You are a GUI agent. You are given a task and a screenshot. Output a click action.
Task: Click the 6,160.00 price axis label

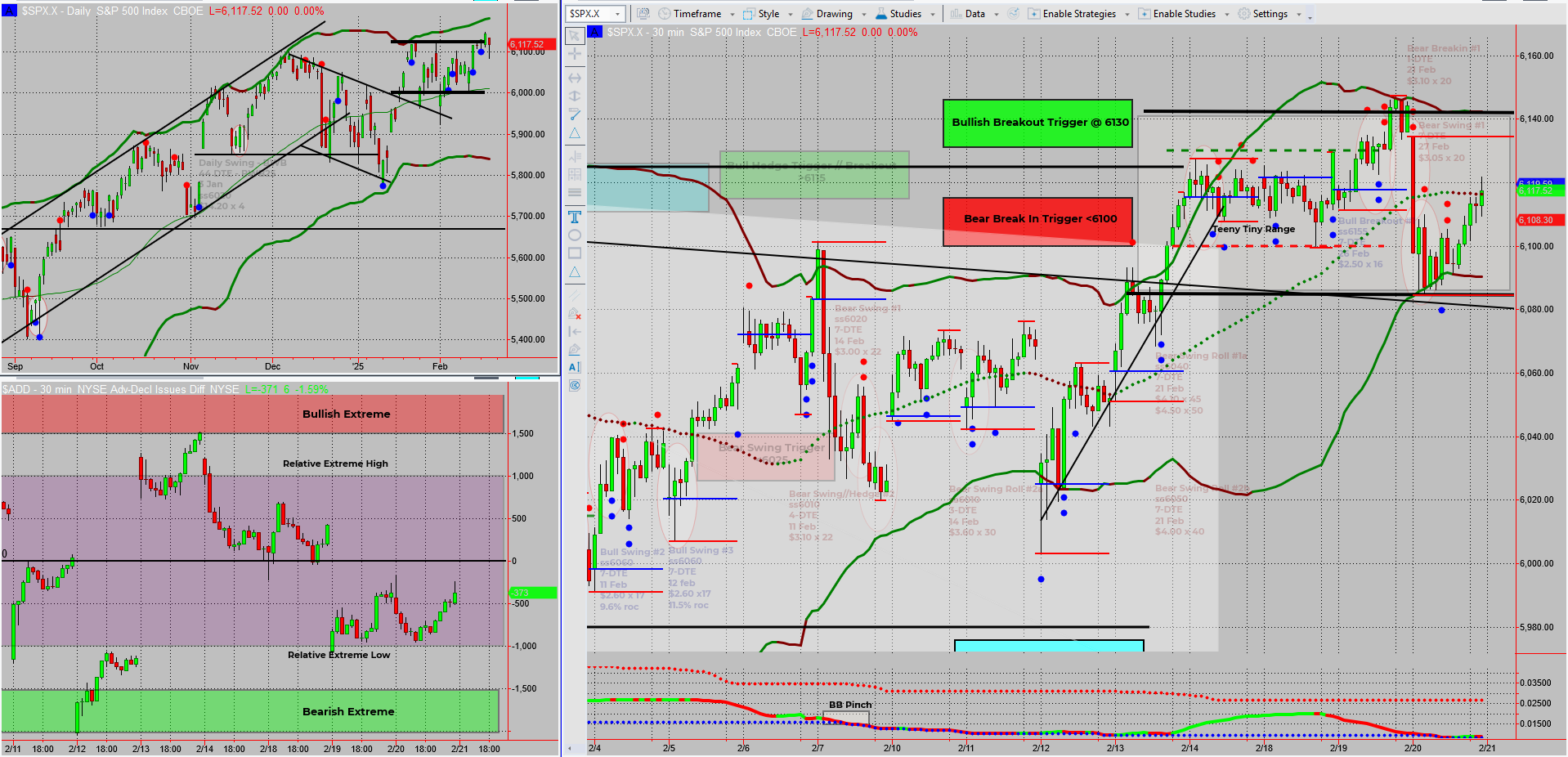[1537, 56]
